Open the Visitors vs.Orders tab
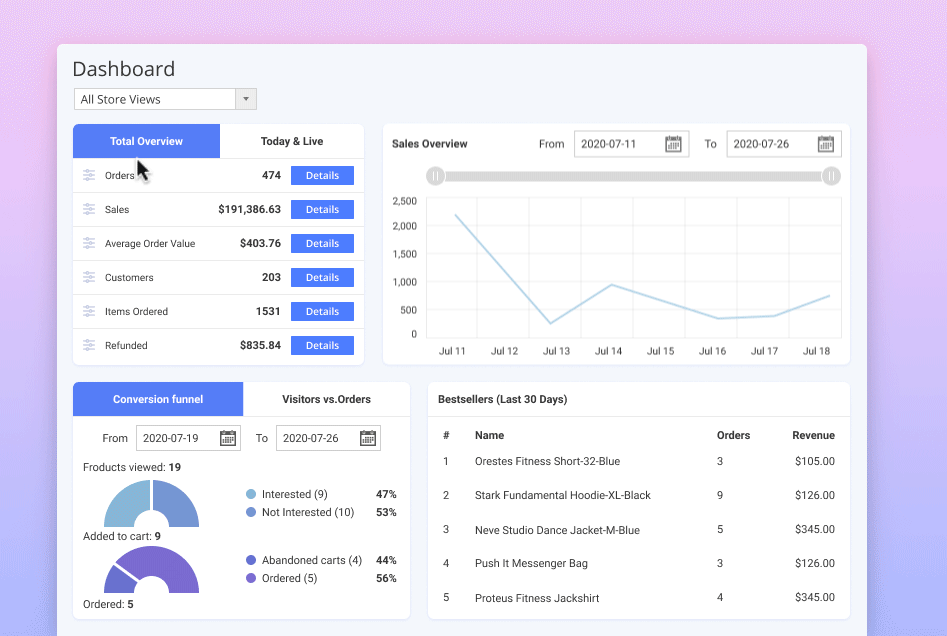Screen dimensions: 947x636 [326, 398]
